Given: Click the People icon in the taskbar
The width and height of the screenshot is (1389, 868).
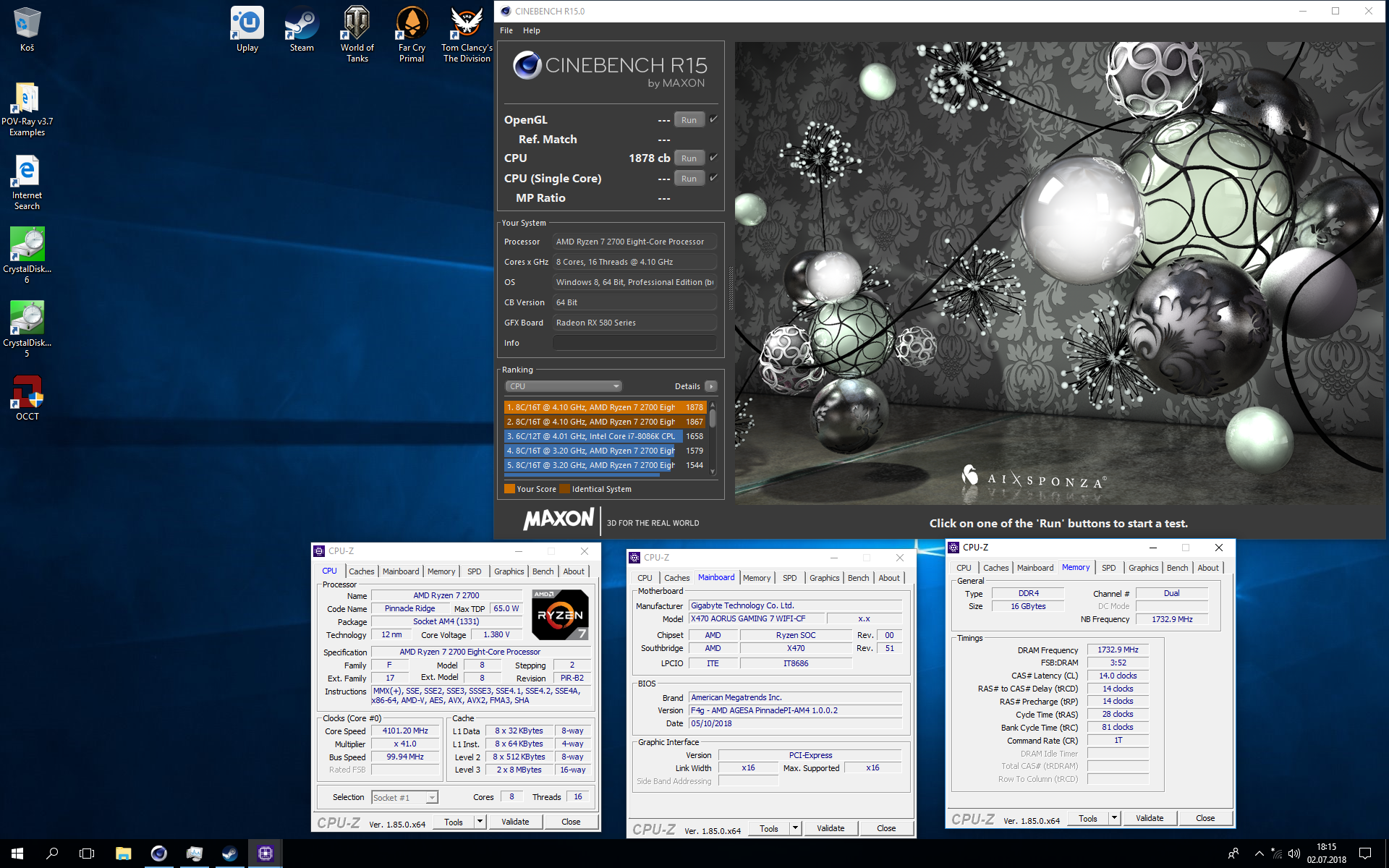Looking at the screenshot, I should [x=1233, y=854].
